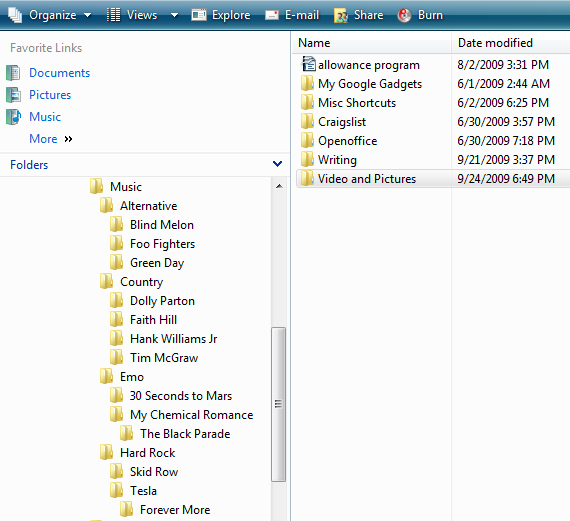Click the Video and Pictures folder icon

[x=307, y=178]
